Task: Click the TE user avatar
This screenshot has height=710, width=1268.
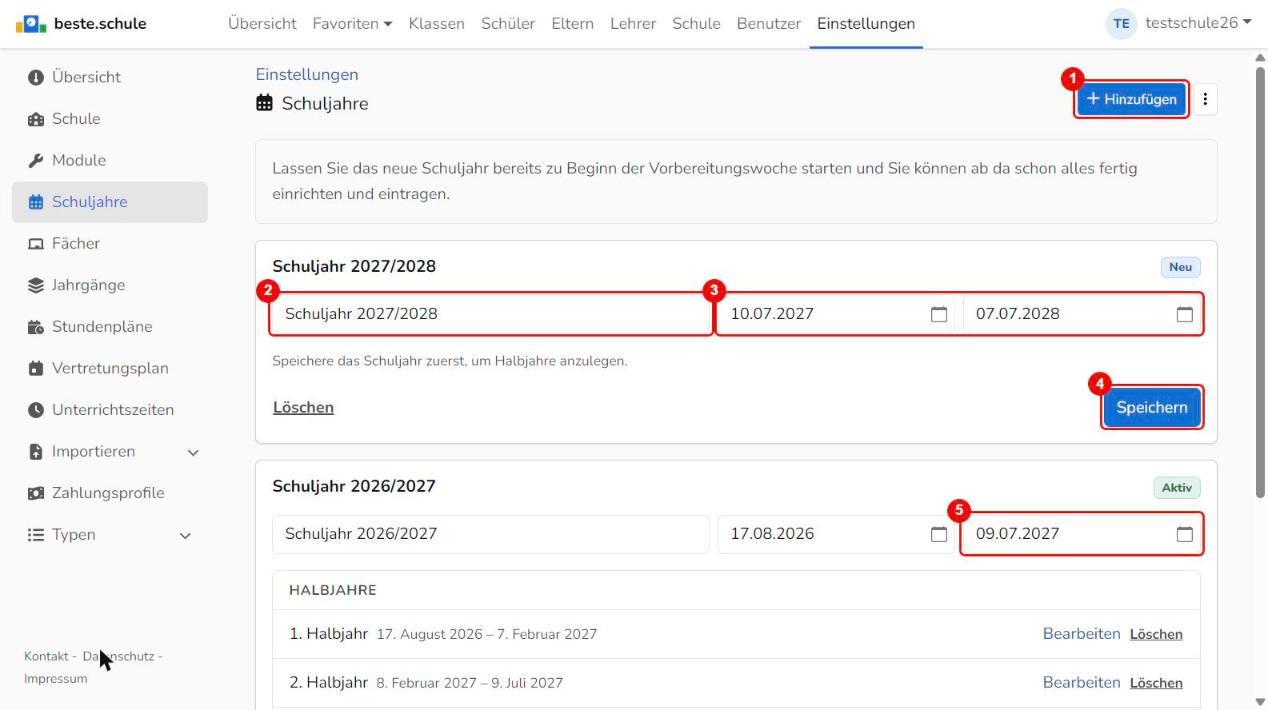Action: [1122, 24]
